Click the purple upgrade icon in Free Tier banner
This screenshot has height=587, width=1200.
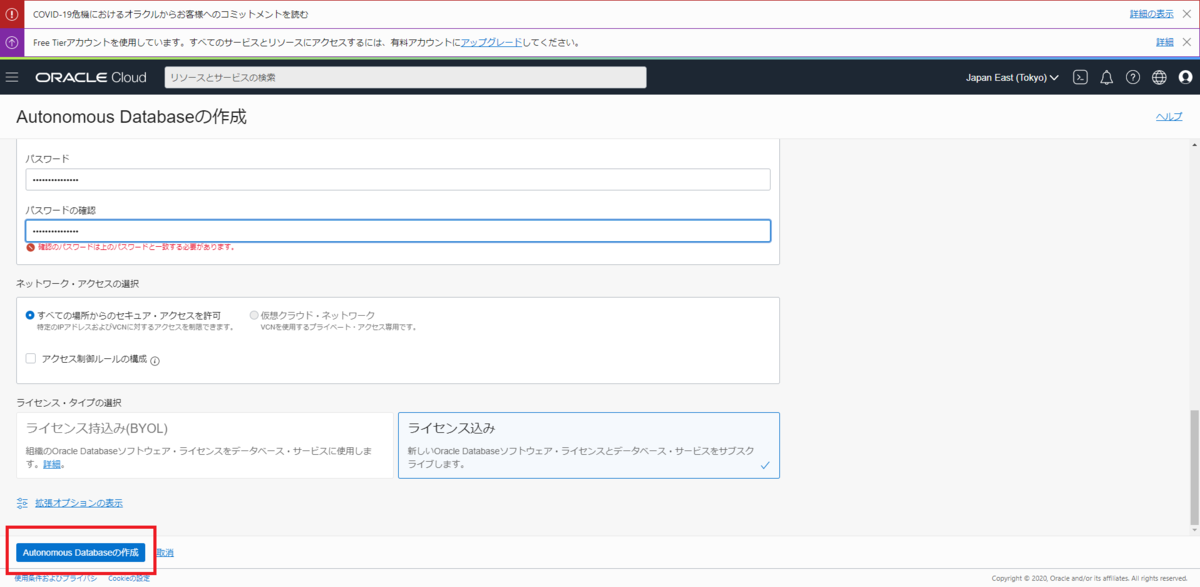pos(12,43)
